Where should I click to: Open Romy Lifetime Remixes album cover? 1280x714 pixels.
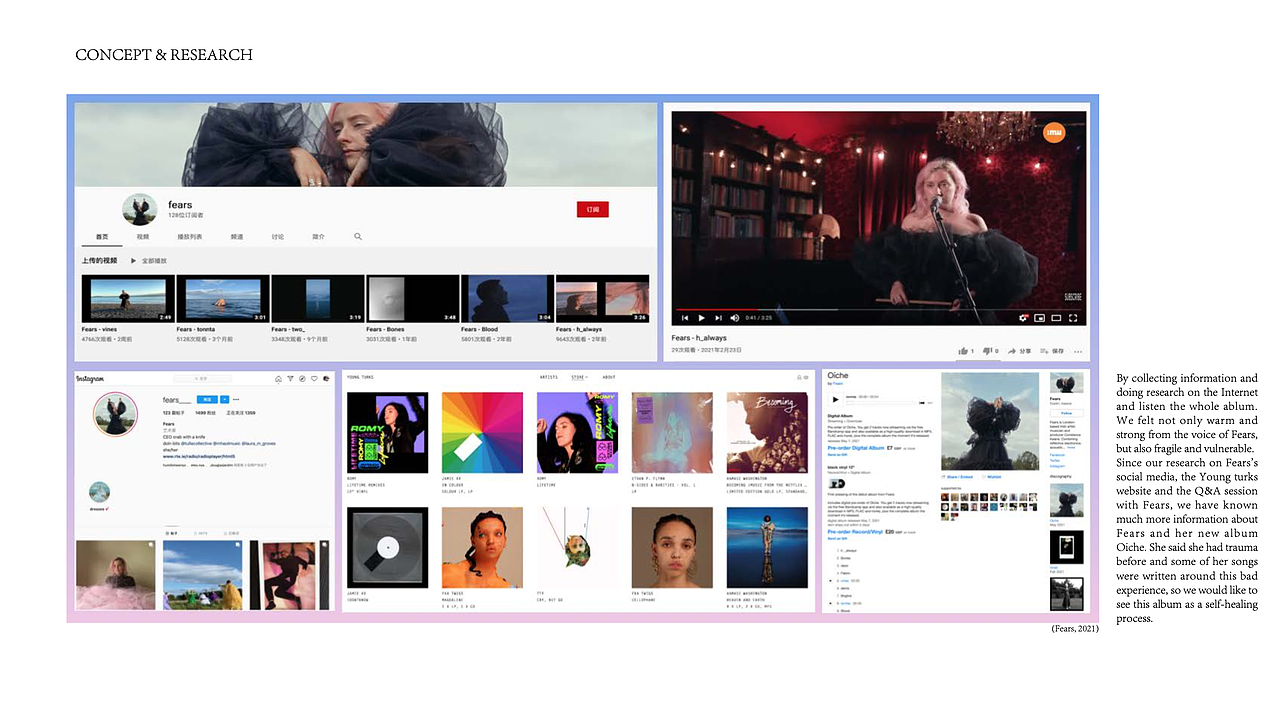pos(387,432)
